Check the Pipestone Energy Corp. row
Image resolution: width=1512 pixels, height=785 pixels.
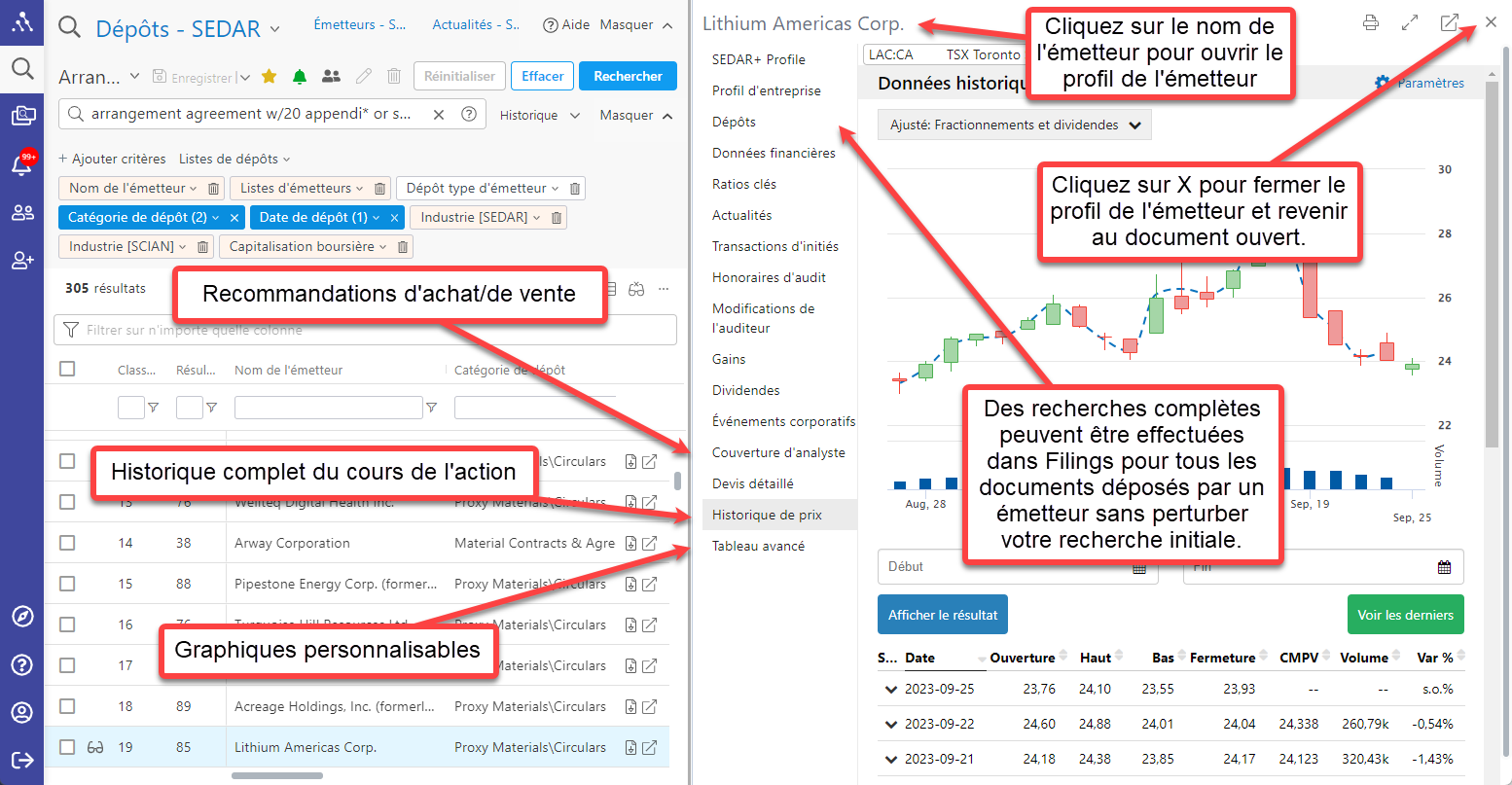(67, 584)
